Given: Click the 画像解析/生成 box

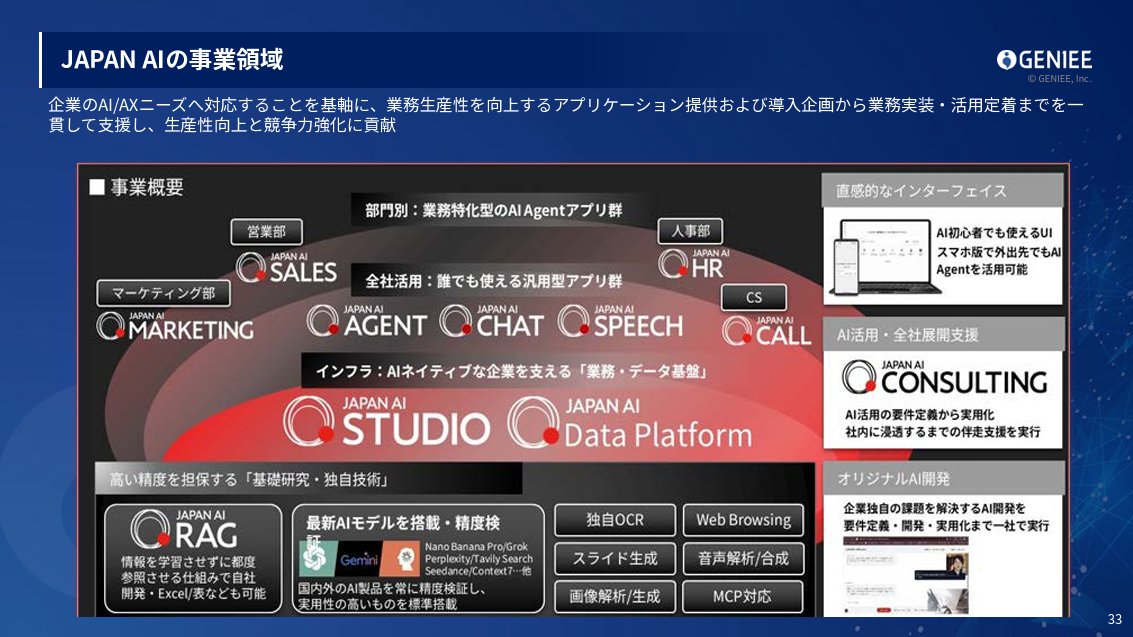Looking at the screenshot, I should [x=615, y=597].
